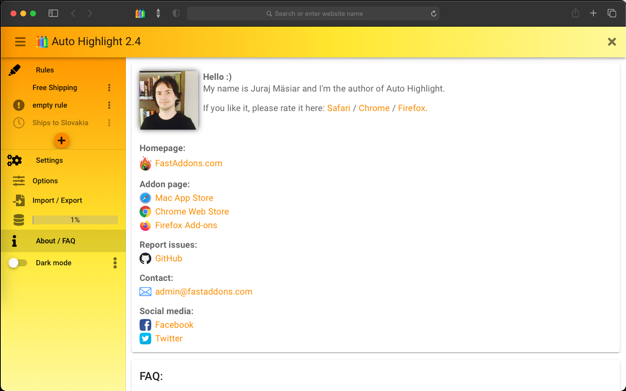626x391 pixels.
Task: Open the Firefox Add-ons link
Action: point(186,225)
